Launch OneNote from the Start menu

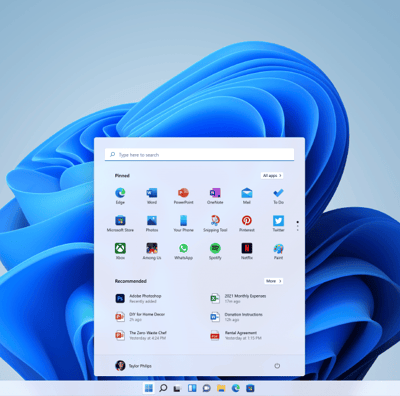click(215, 196)
